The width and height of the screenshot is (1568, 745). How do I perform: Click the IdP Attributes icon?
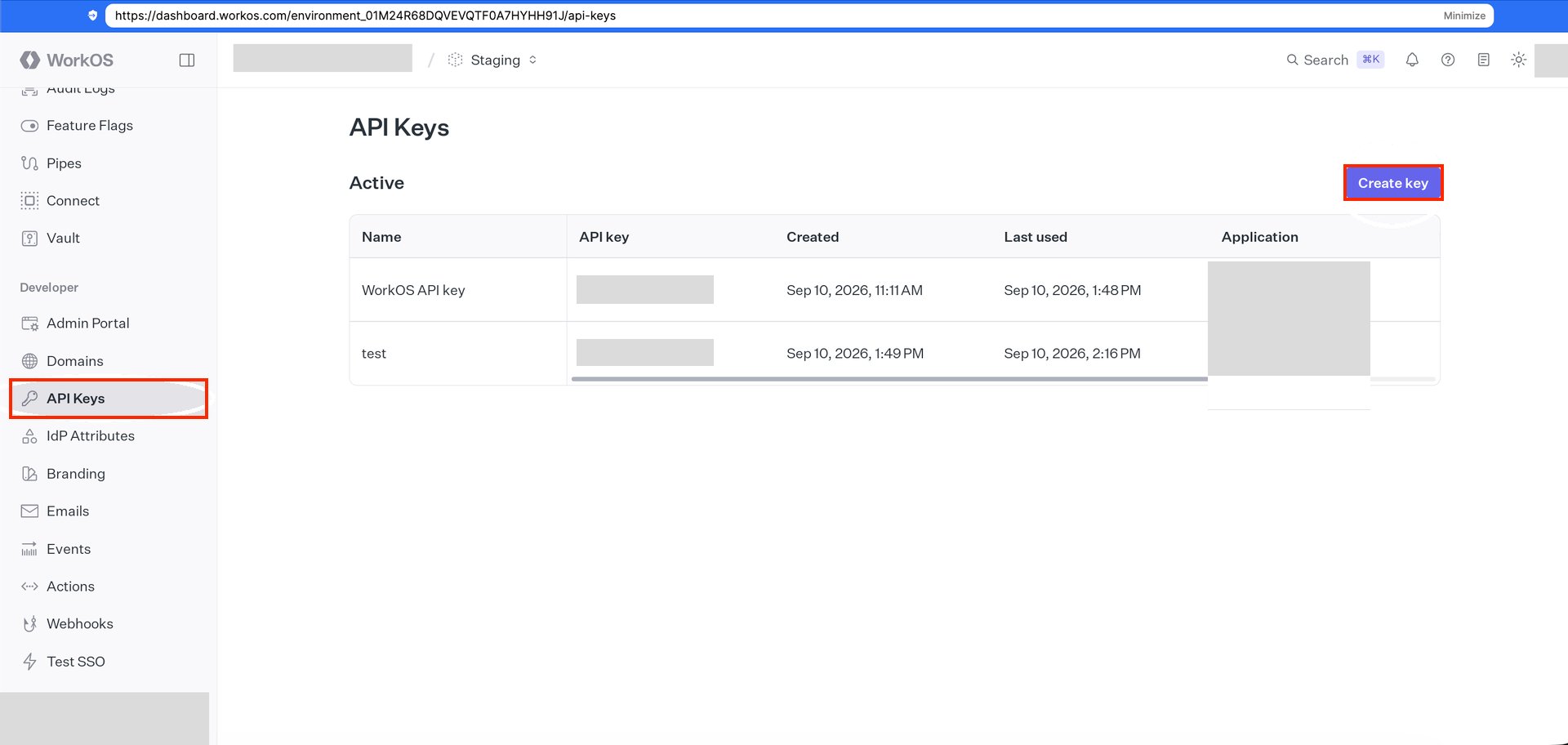(x=29, y=436)
